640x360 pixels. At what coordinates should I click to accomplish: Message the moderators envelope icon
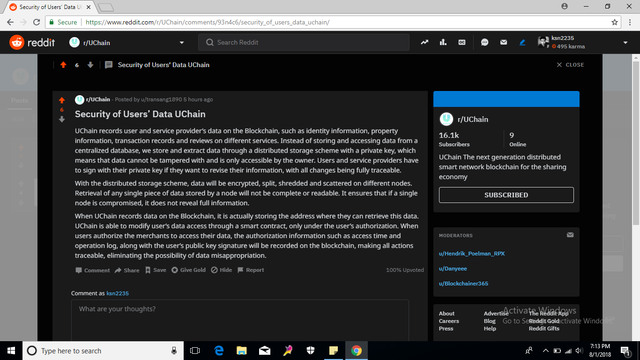[x=570, y=235]
